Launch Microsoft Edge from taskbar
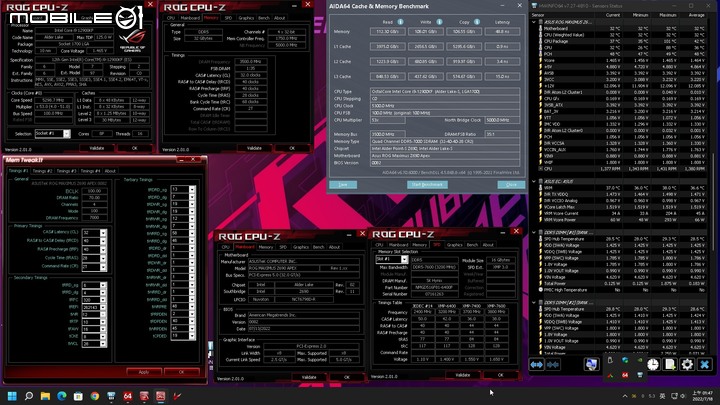This screenshot has height=405, width=720. [x=62, y=396]
